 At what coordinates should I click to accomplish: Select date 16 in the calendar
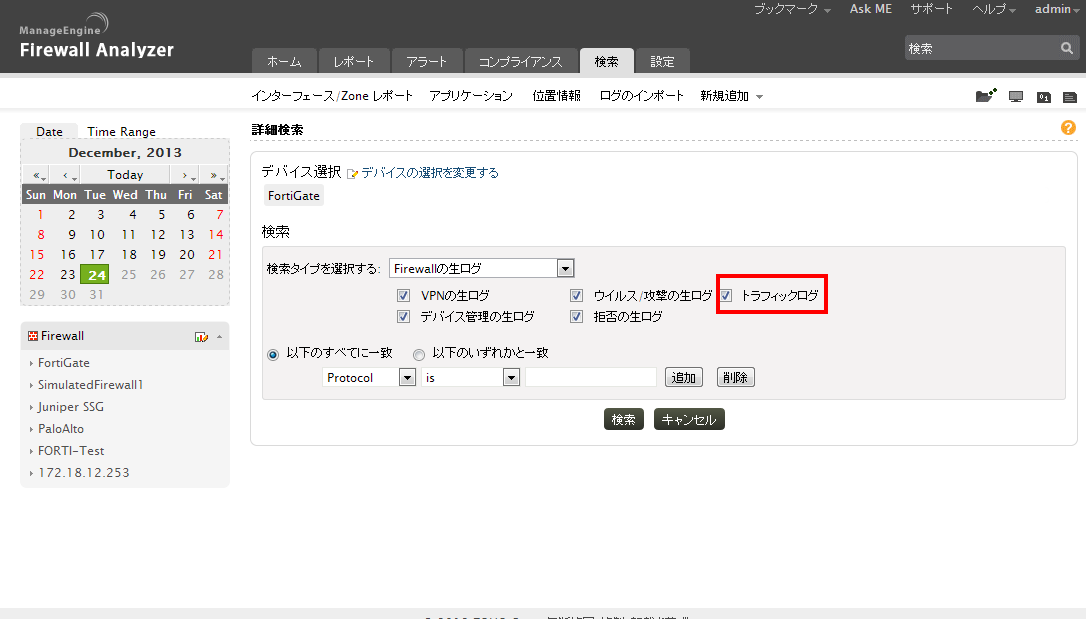pos(68,255)
